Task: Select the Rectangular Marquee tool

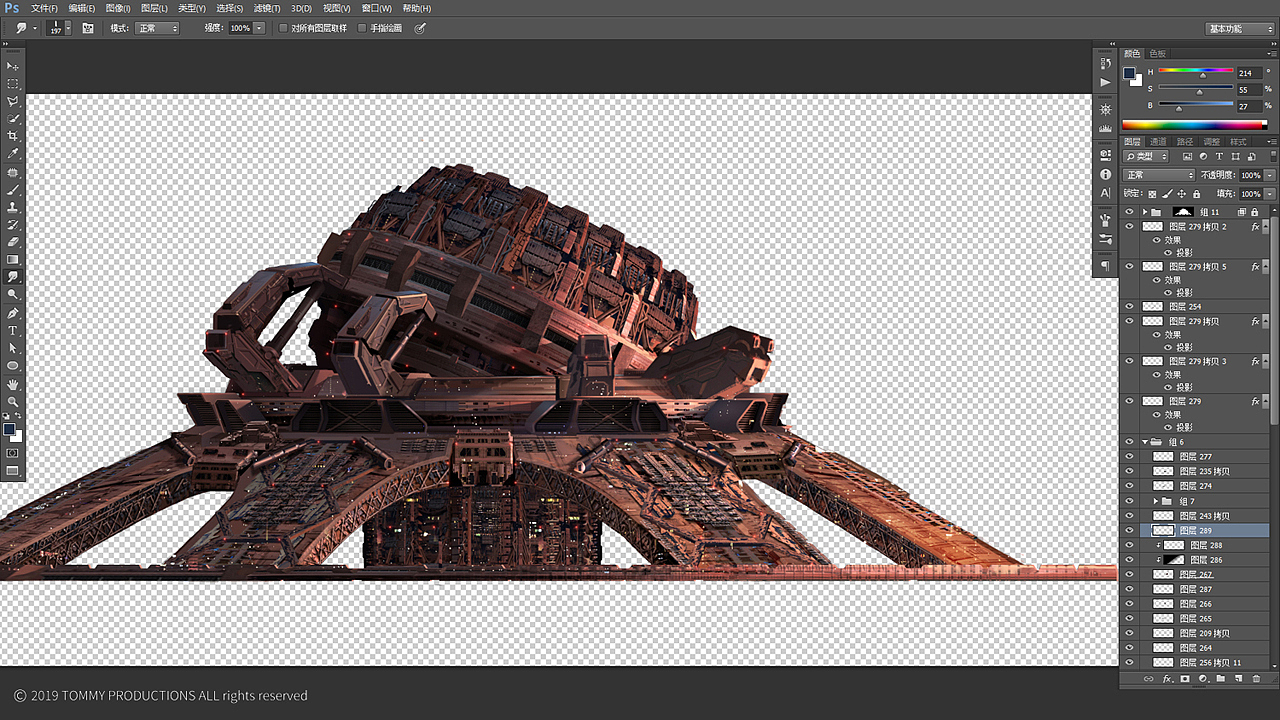Action: (x=13, y=84)
